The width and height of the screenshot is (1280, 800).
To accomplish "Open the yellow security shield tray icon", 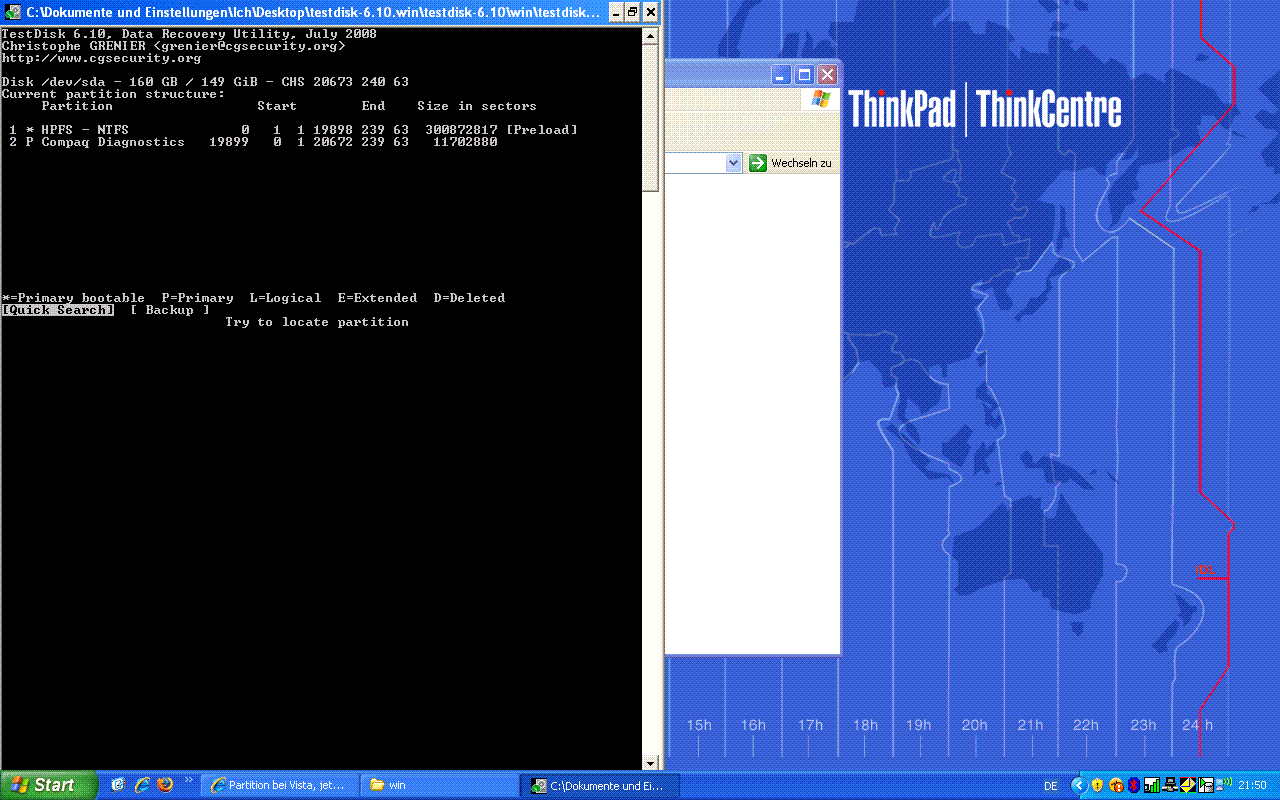I will coord(1097,785).
